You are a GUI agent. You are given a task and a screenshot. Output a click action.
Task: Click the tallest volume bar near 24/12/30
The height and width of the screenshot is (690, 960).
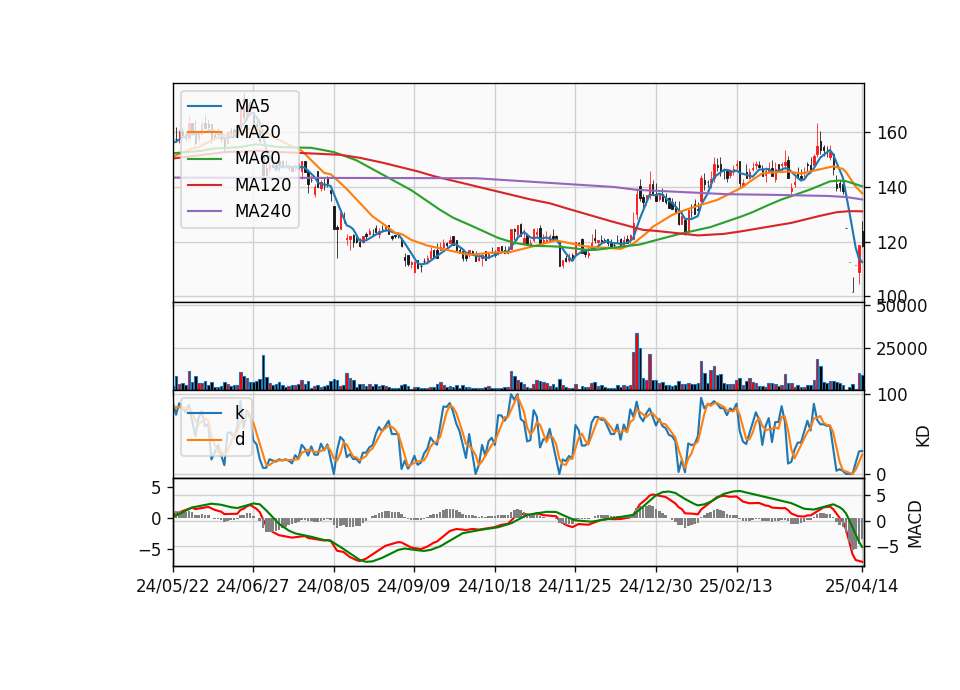[x=637, y=361]
